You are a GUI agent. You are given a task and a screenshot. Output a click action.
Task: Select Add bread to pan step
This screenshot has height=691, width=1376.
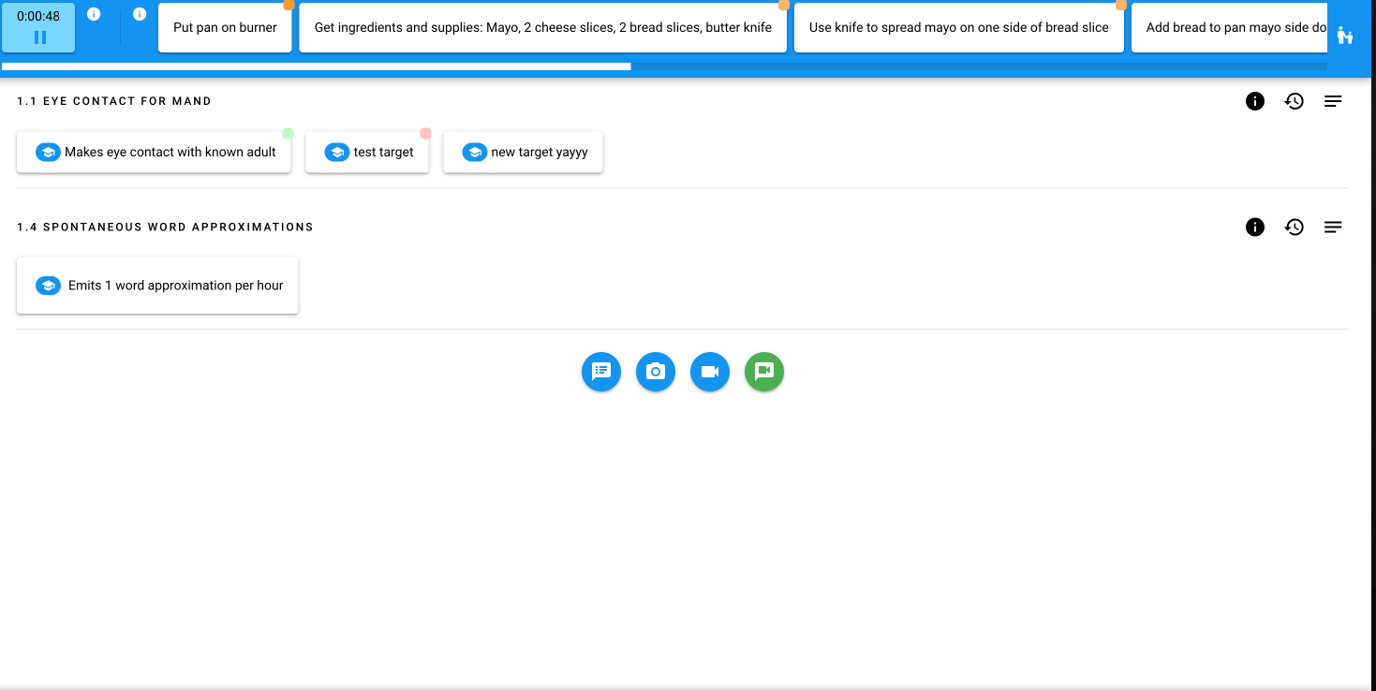pyautogui.click(x=1230, y=28)
